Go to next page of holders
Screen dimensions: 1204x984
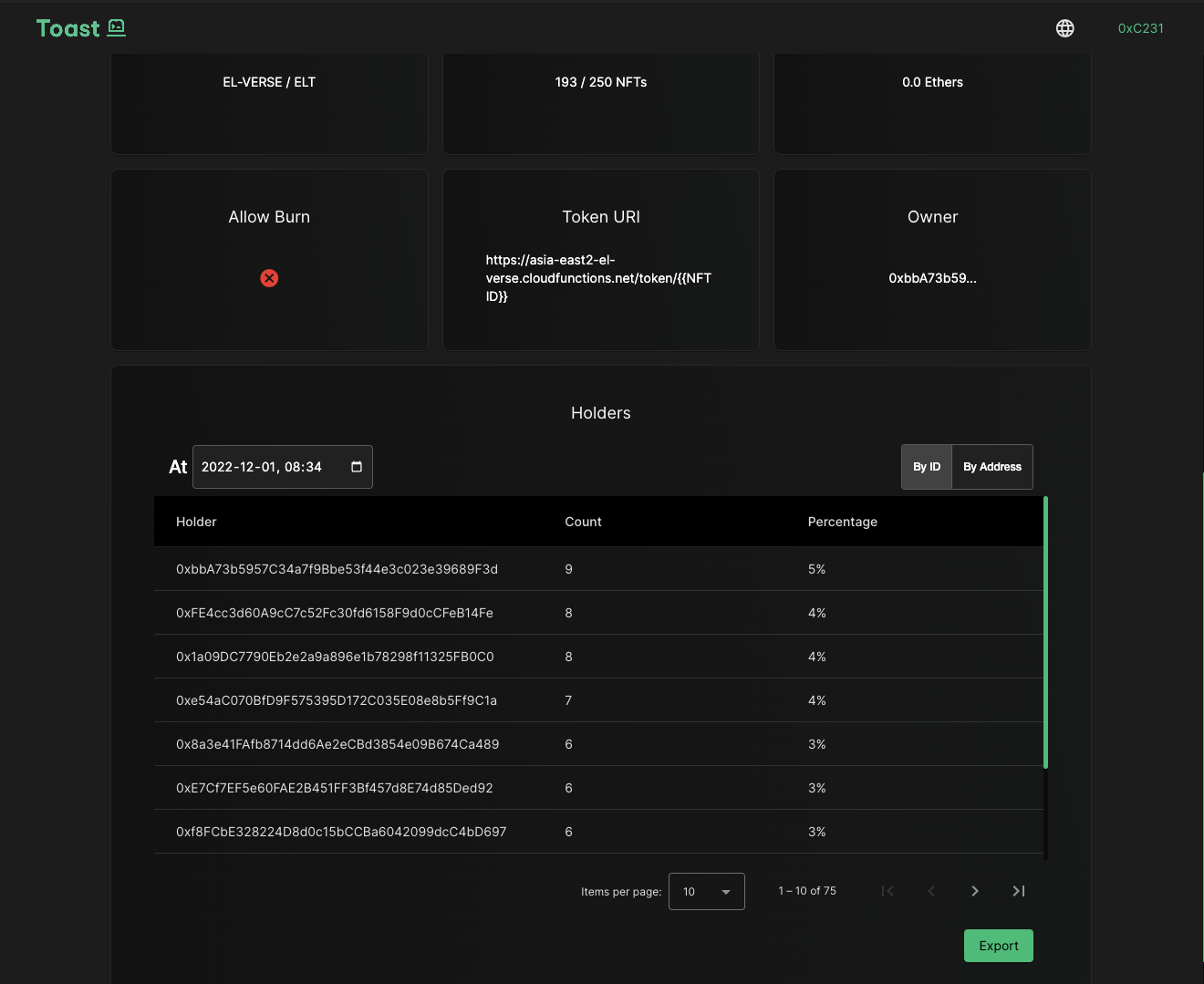tap(975, 891)
